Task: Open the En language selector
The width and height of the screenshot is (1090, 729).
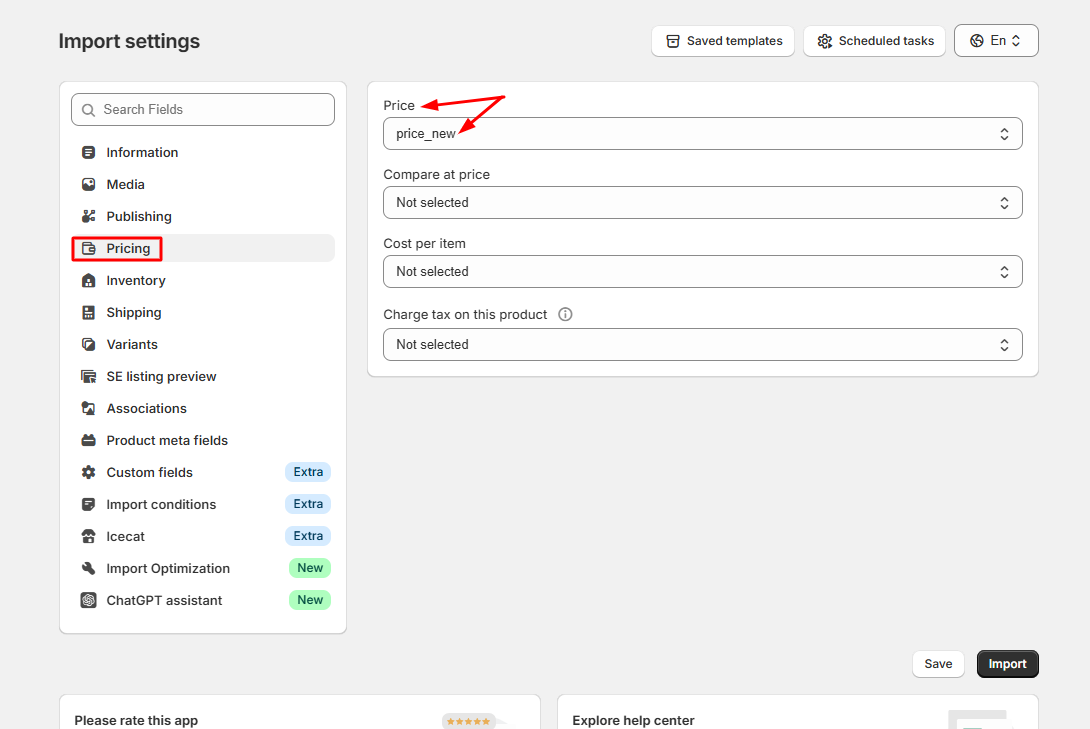Action: (995, 40)
